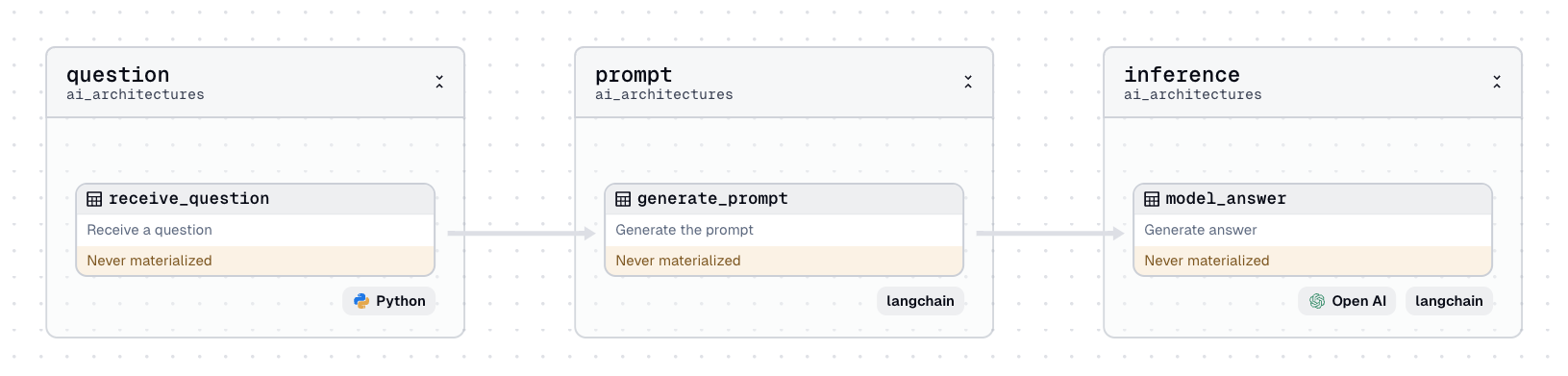Screen dimensions: 1568x376
Task: Click the question group title
Action: tap(118, 75)
